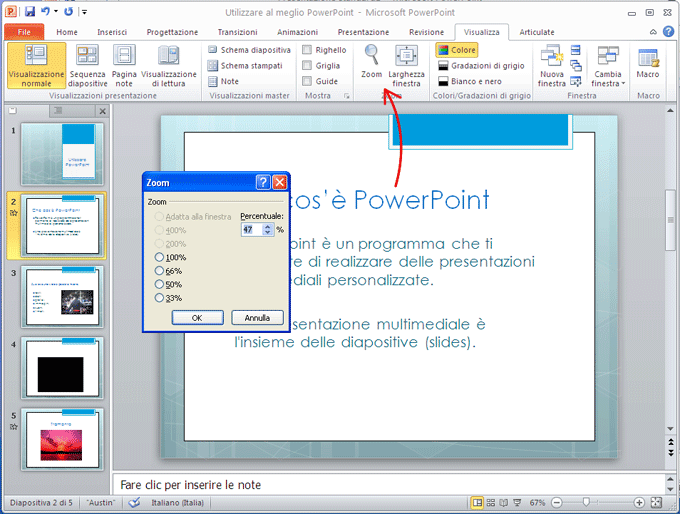Open Schema diapositiva master view
Viewport: 680px width, 514px height.
(249, 50)
